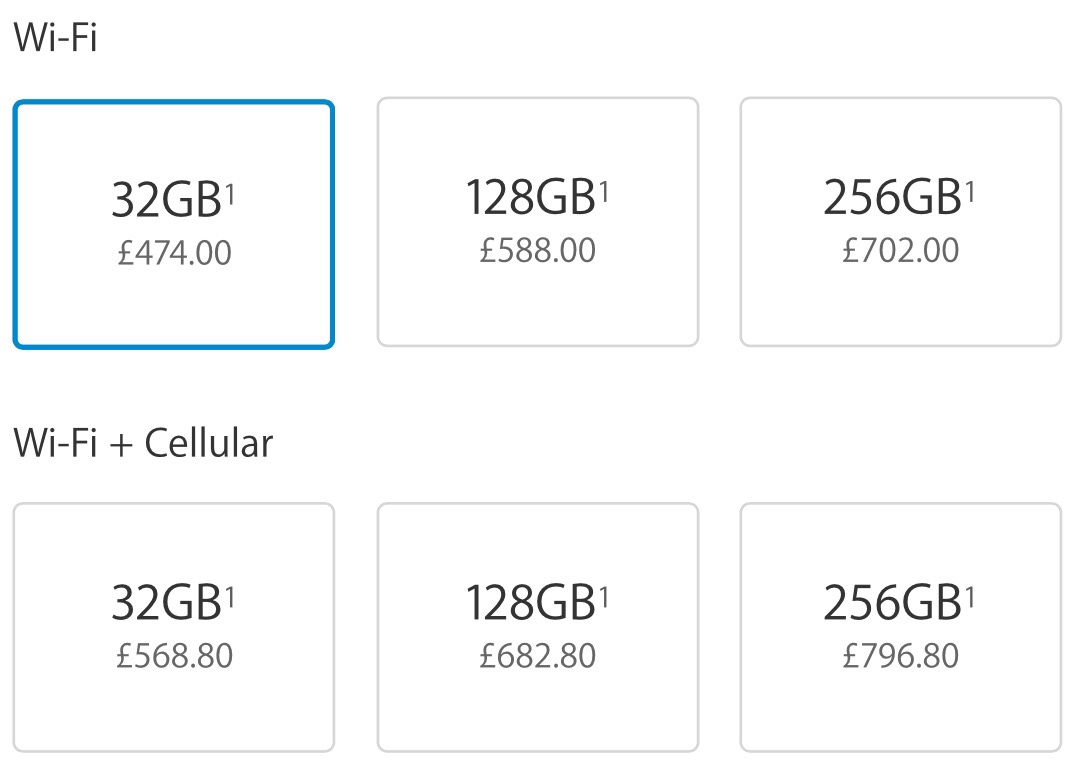This screenshot has width=1073, height=773.
Task: Open footnote 1 beside Wi-Fi 32GB
Action: [230, 190]
